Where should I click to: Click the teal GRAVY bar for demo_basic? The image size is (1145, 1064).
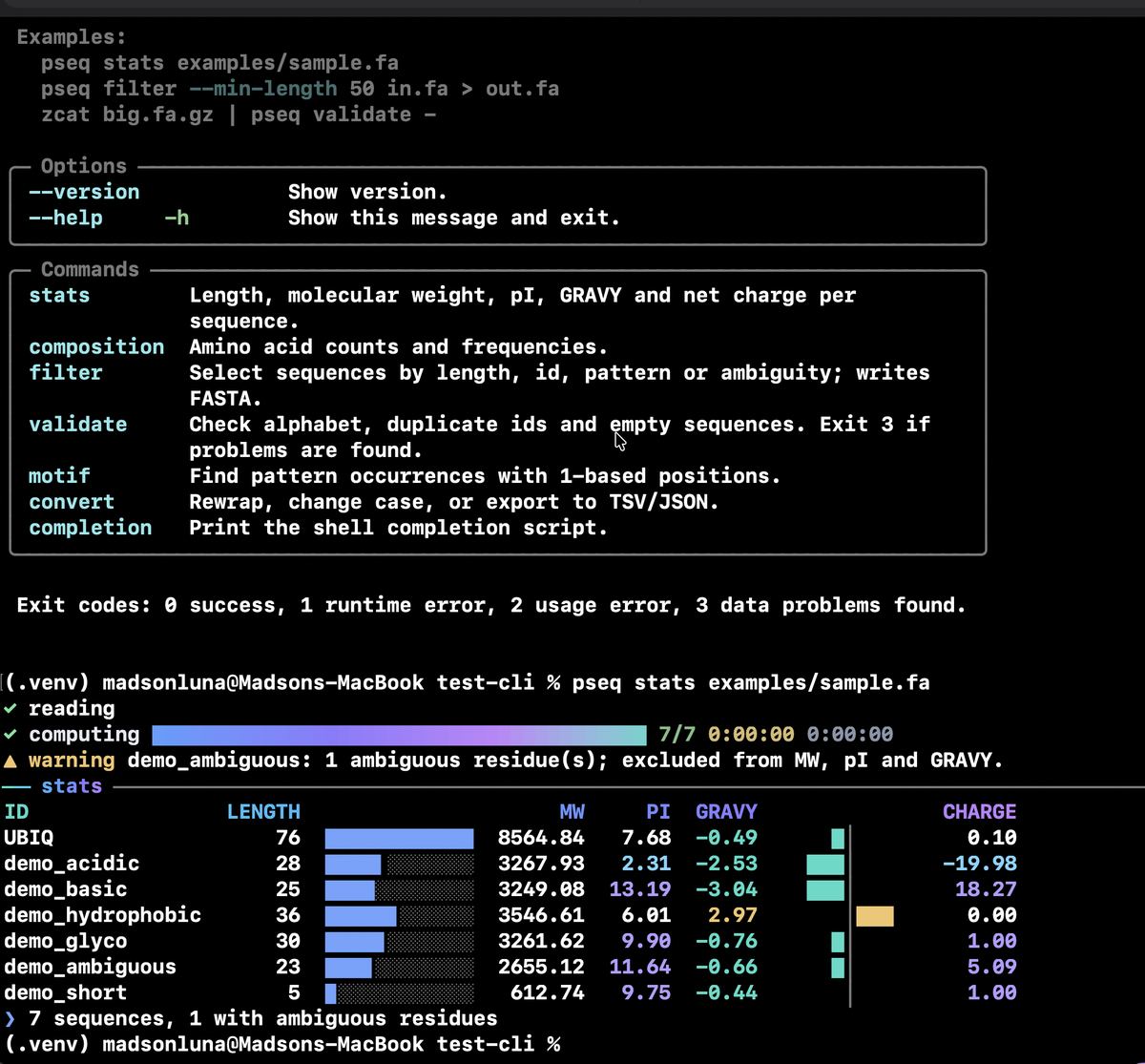coord(825,890)
